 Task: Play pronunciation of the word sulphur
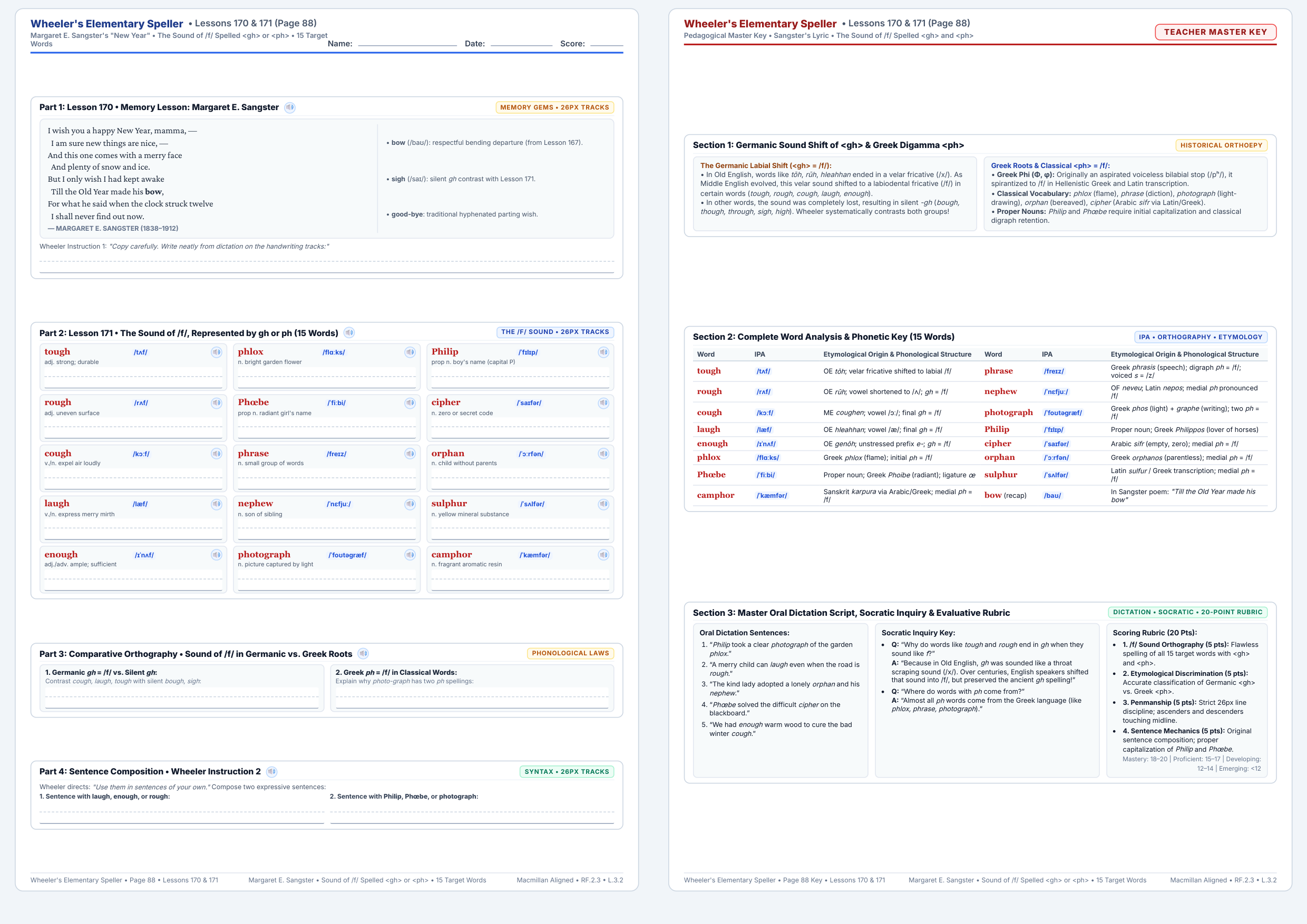tap(603, 504)
